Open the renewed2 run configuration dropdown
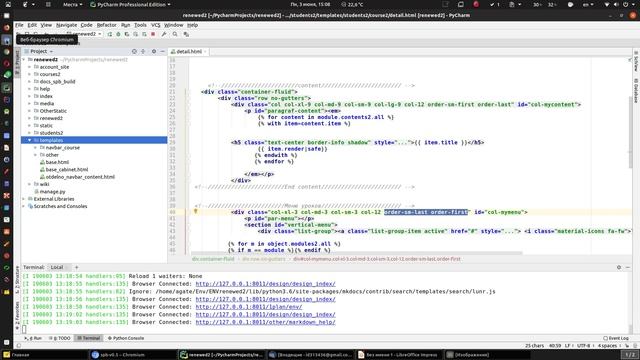640x360 pixels. (84, 34)
